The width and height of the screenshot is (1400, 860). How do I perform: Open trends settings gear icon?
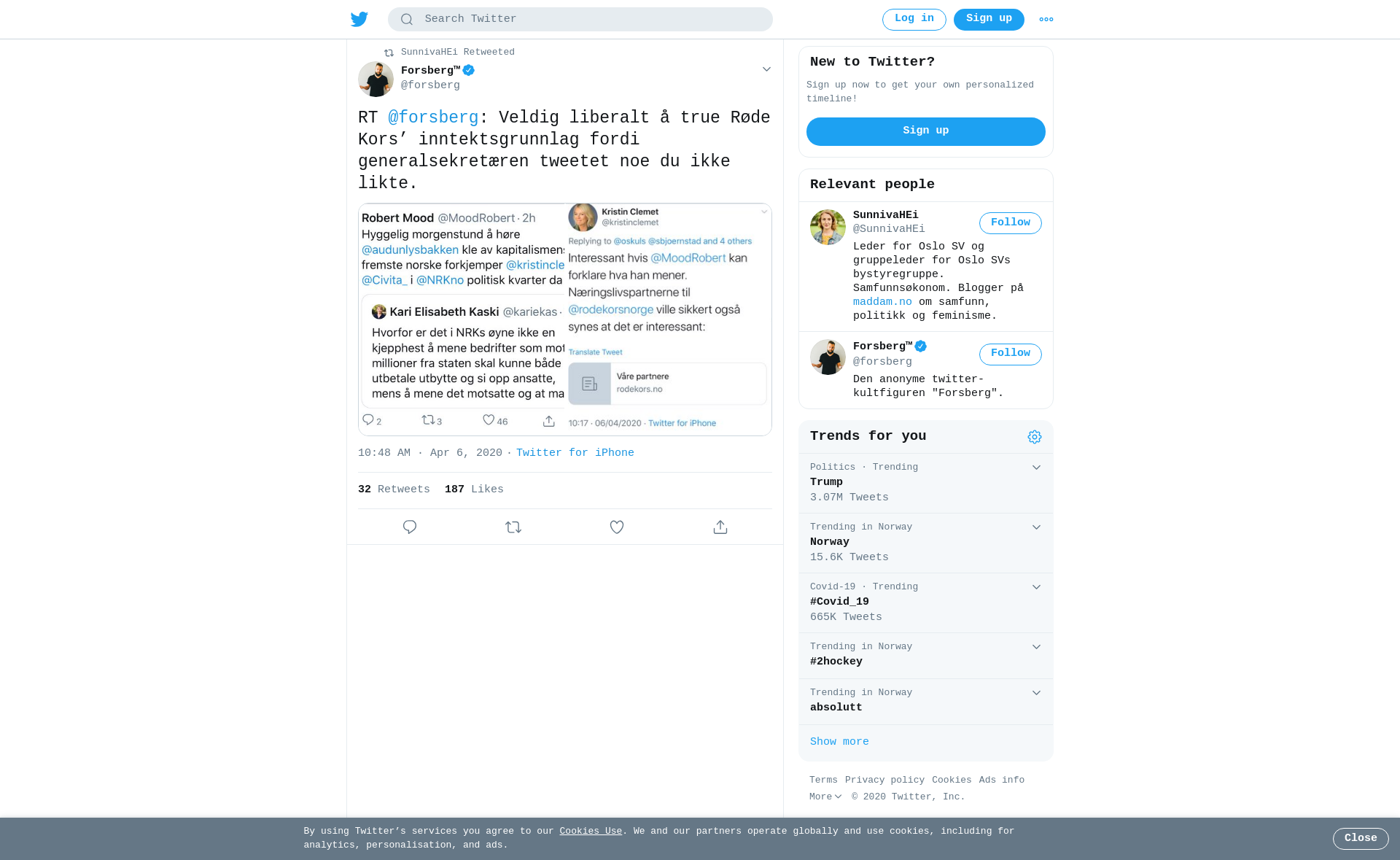click(x=1035, y=437)
